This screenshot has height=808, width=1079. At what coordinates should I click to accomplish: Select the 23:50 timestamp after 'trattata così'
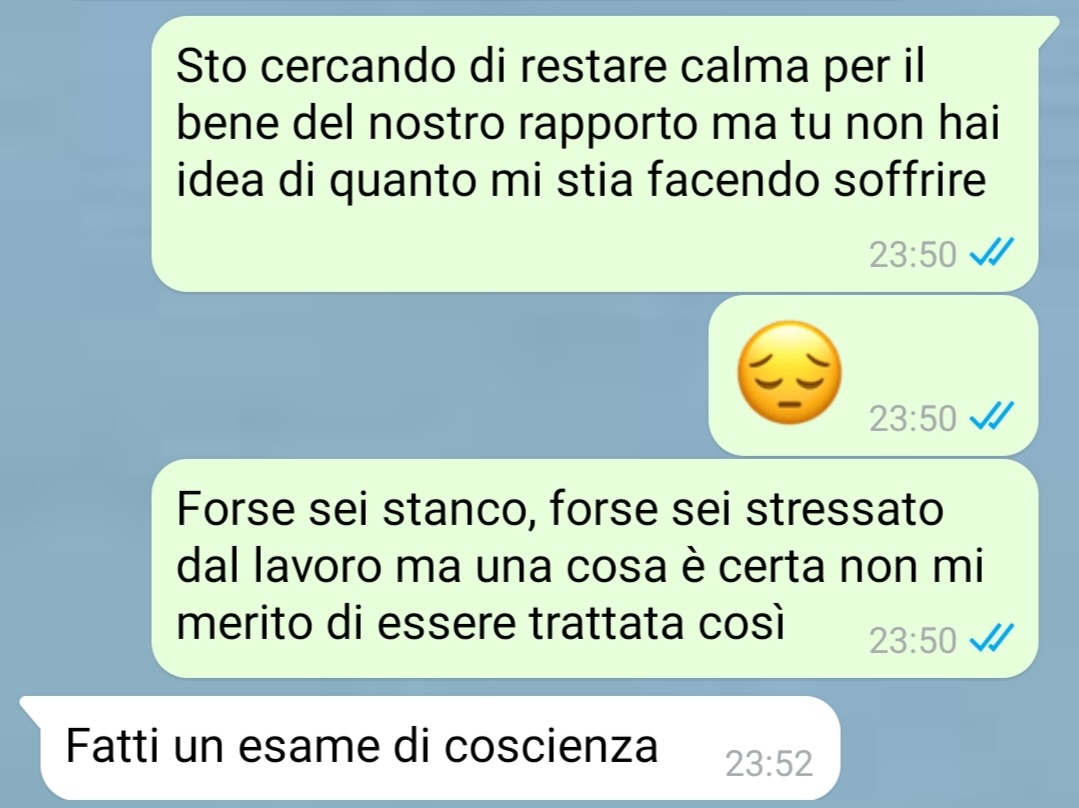[912, 640]
